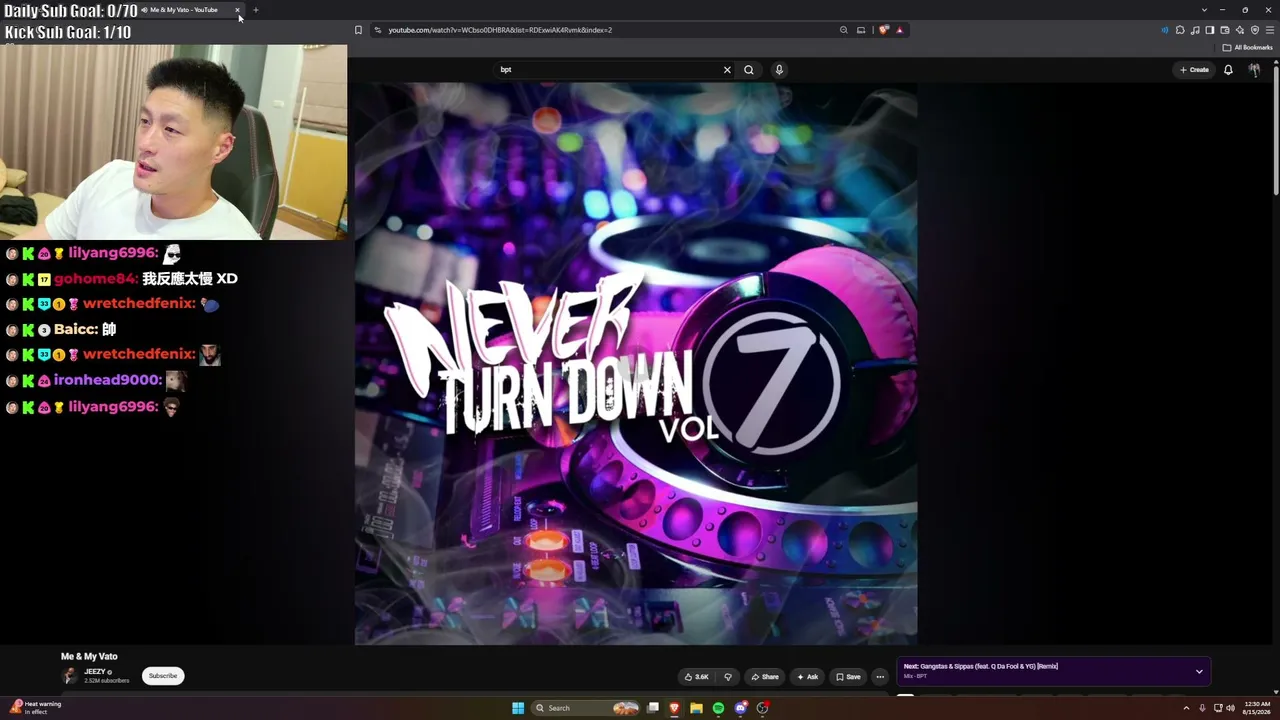Open the Brave Rewards triangle icon
Image resolution: width=1280 pixels, height=720 pixels.
900,30
